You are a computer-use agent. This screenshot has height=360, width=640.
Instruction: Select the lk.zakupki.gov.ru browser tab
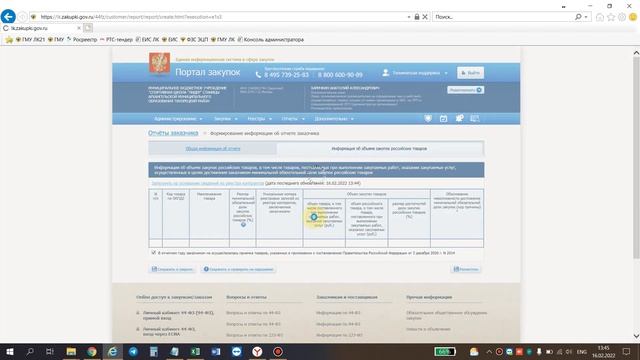[41, 28]
